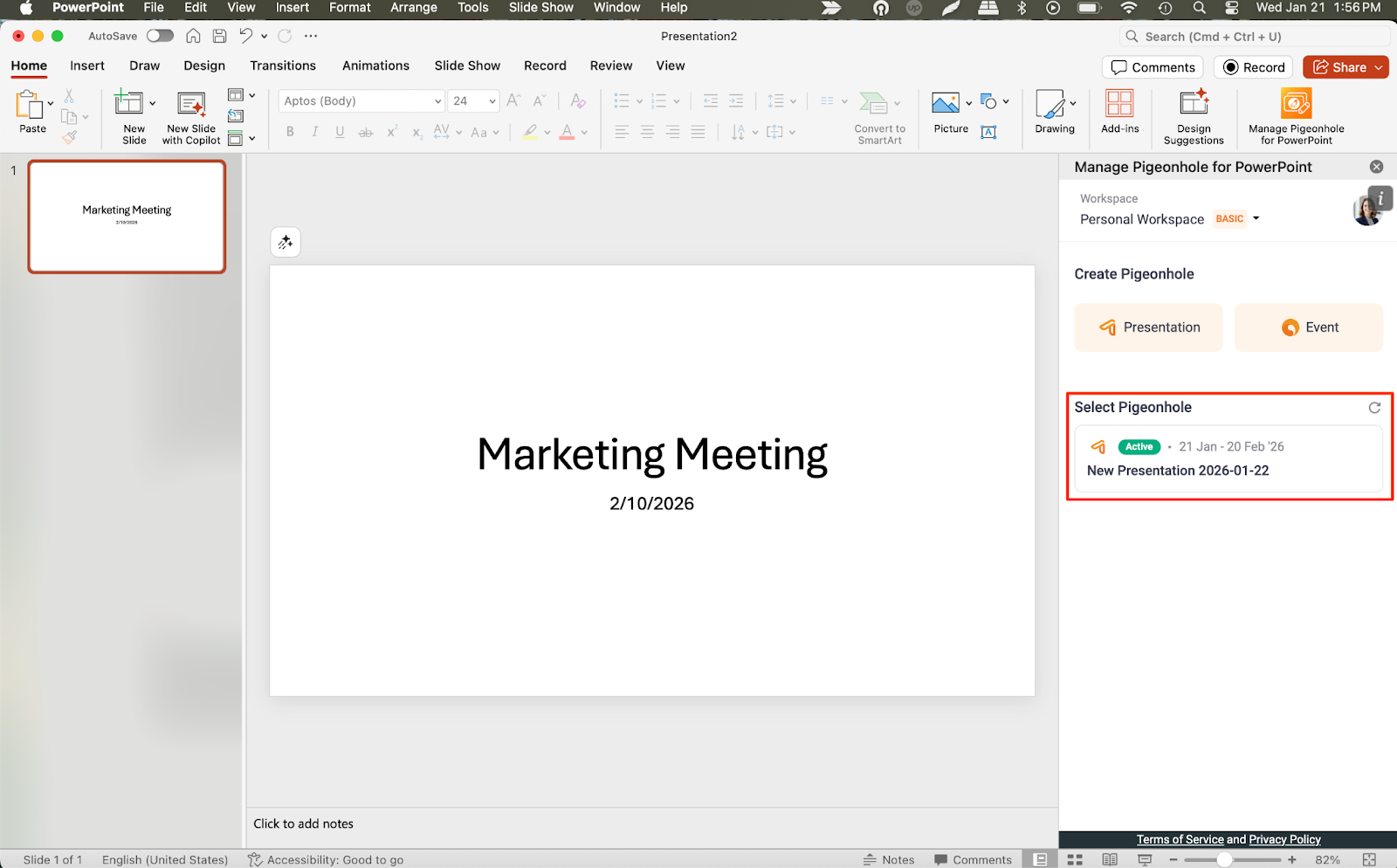Create a Pigeonhole Presentation
The image size is (1397, 868).
(1148, 327)
